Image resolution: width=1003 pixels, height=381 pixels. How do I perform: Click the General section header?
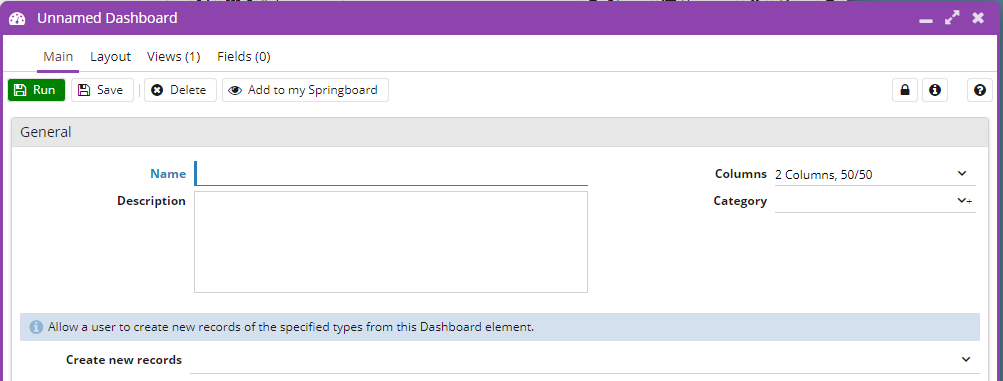[x=500, y=132]
